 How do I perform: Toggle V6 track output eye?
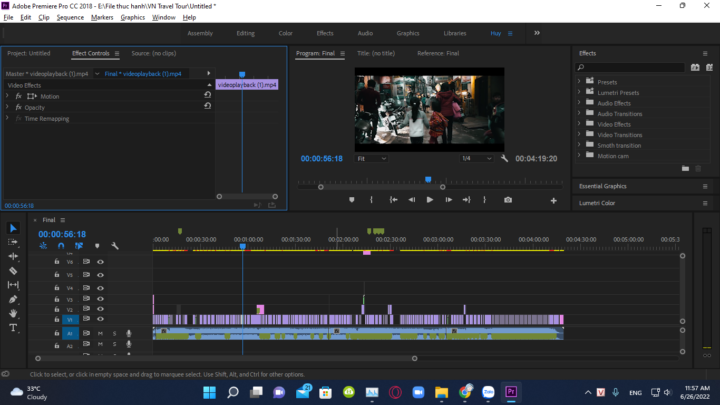click(100, 262)
